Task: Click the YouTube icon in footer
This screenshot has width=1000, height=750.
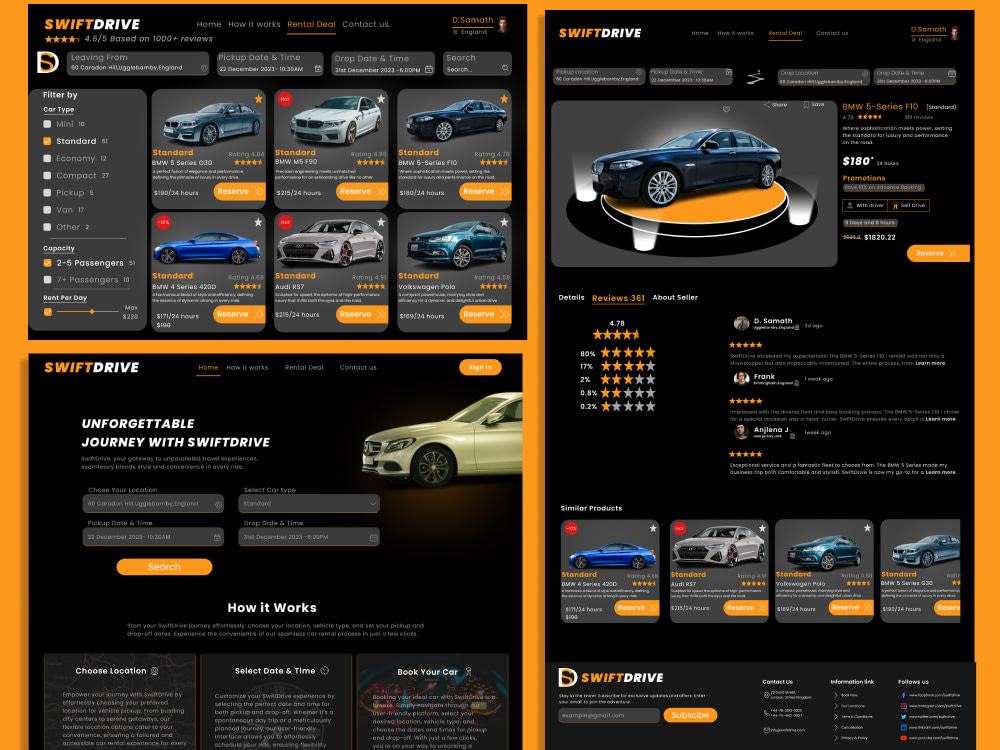Action: 903,738
